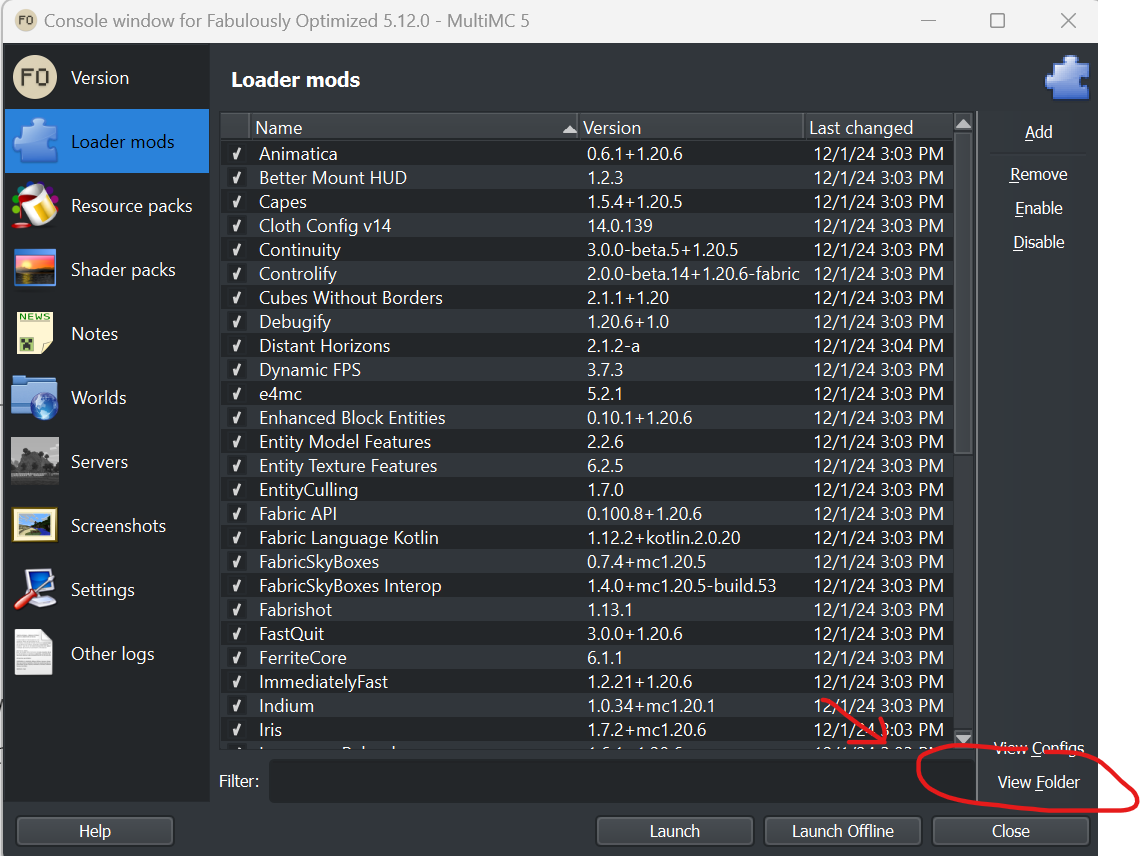Click the Indium mod name
The image size is (1142, 856).
pos(286,707)
